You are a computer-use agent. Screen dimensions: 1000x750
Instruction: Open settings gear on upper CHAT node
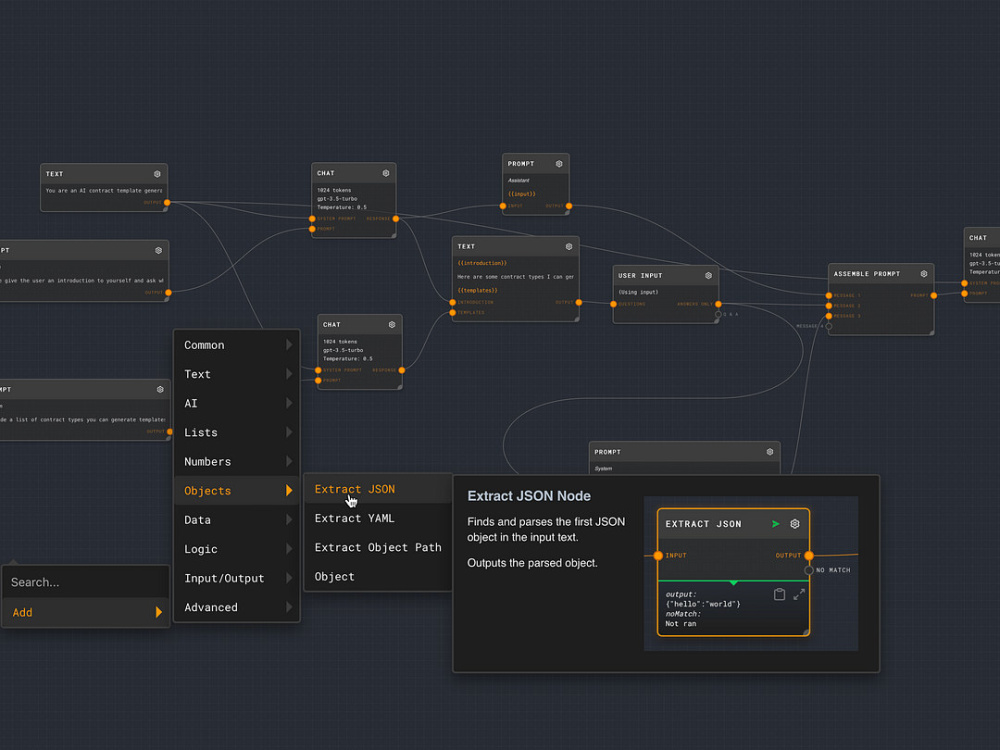[x=386, y=173]
